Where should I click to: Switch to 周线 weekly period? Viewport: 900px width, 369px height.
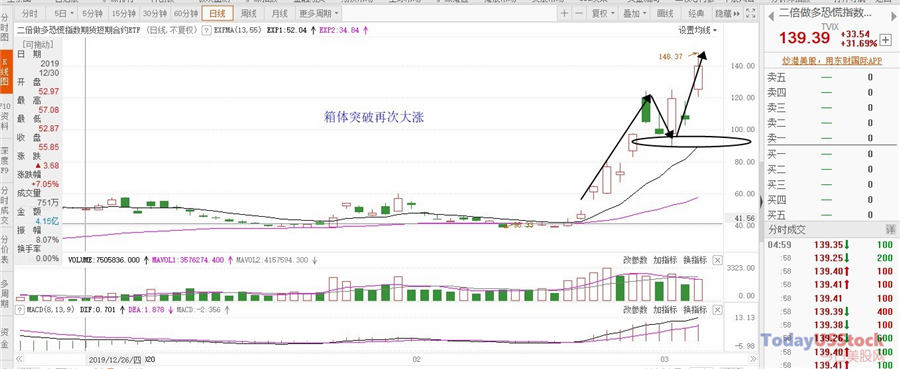(249, 13)
